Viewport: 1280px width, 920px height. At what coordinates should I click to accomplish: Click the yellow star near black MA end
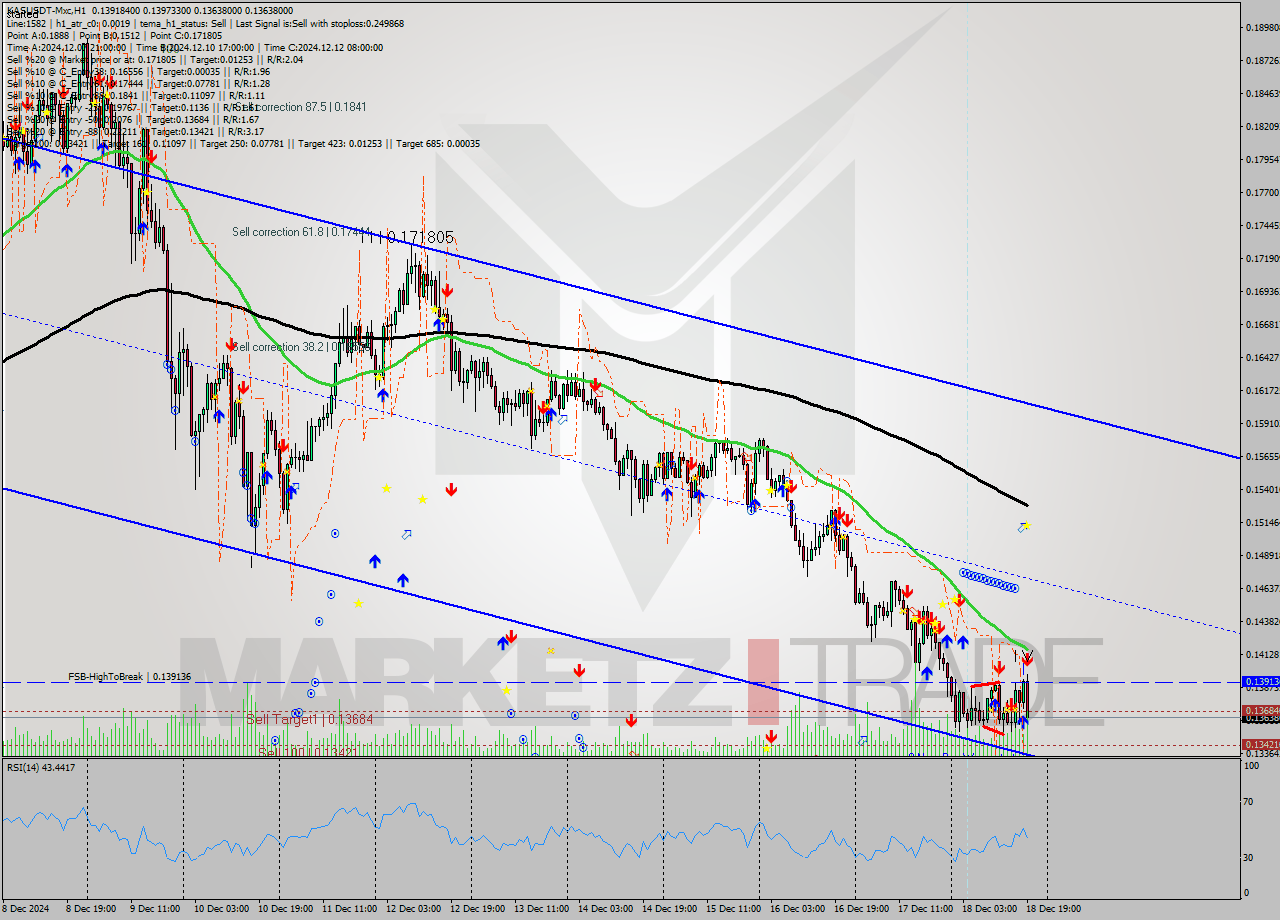click(1027, 525)
